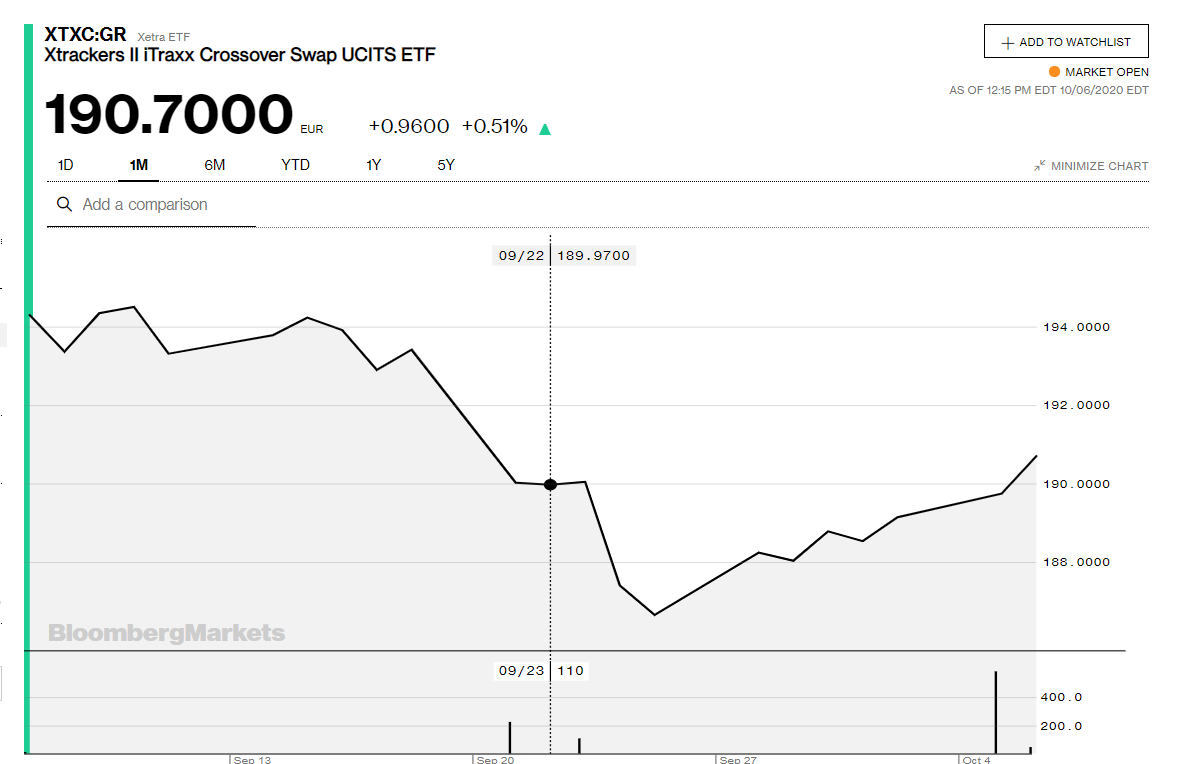Click the XTXC:GR ticker symbol
This screenshot has height=764, width=1202.
(x=85, y=35)
